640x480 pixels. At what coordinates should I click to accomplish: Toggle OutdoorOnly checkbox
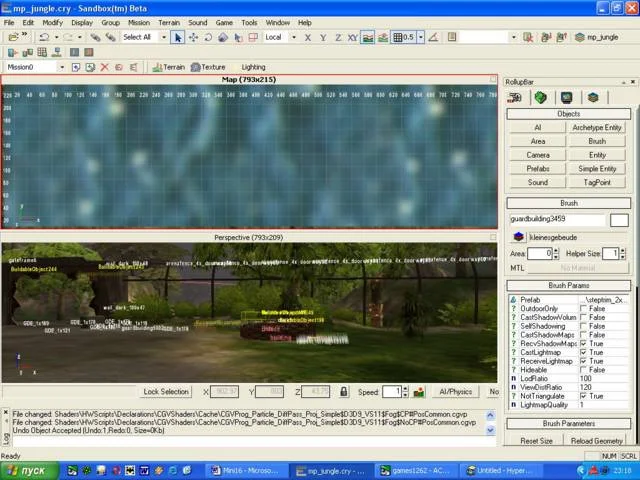(584, 309)
